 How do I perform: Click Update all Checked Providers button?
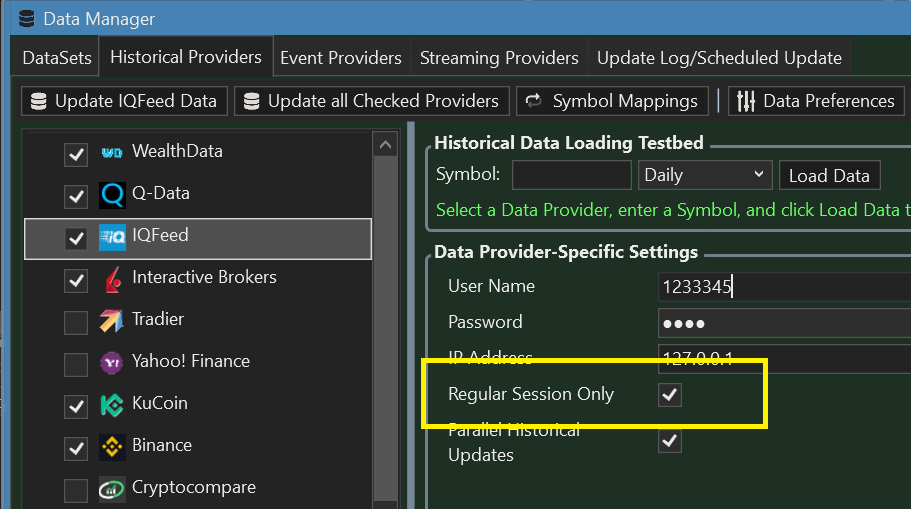pos(371,101)
